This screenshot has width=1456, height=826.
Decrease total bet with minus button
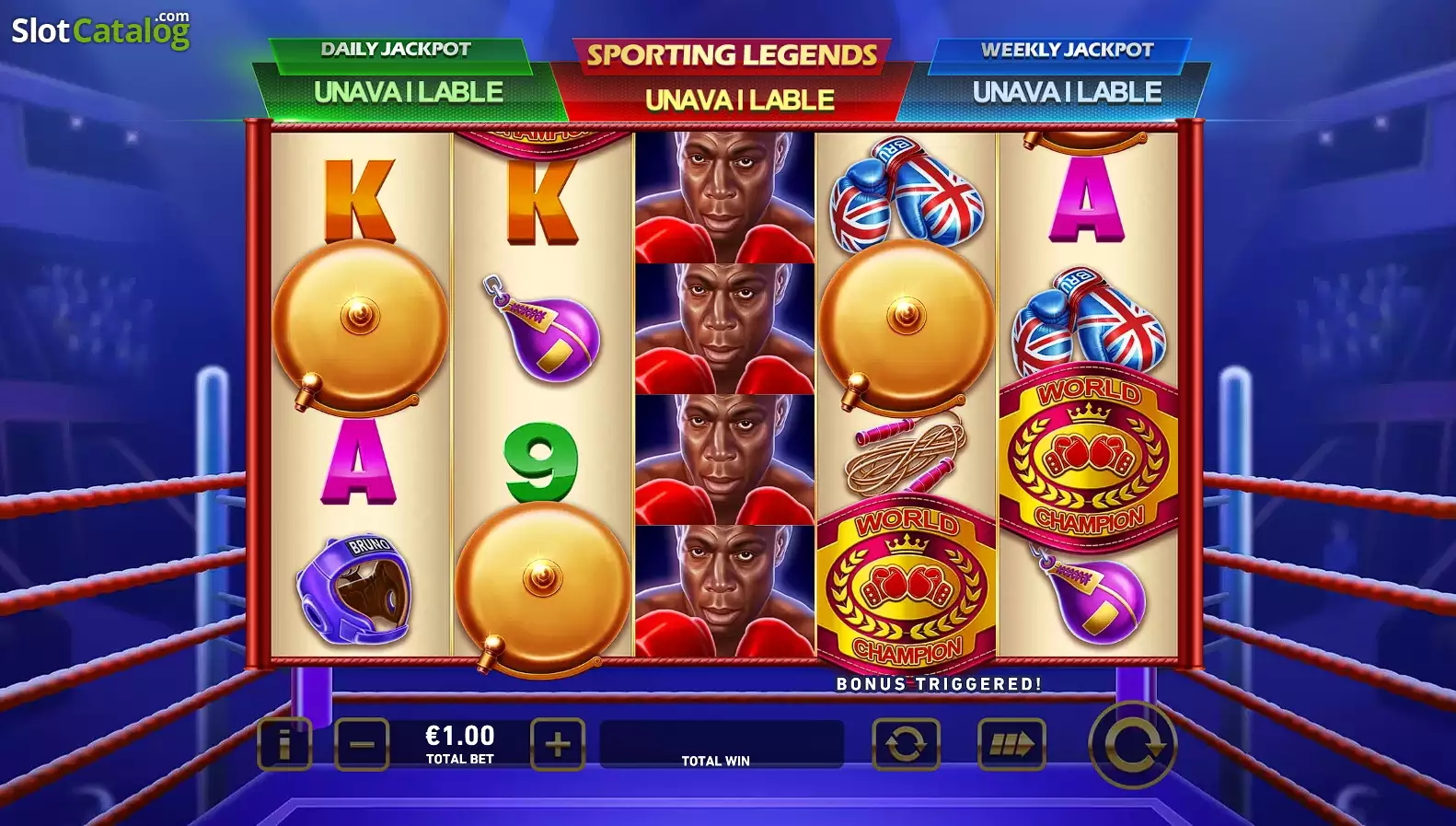362,744
